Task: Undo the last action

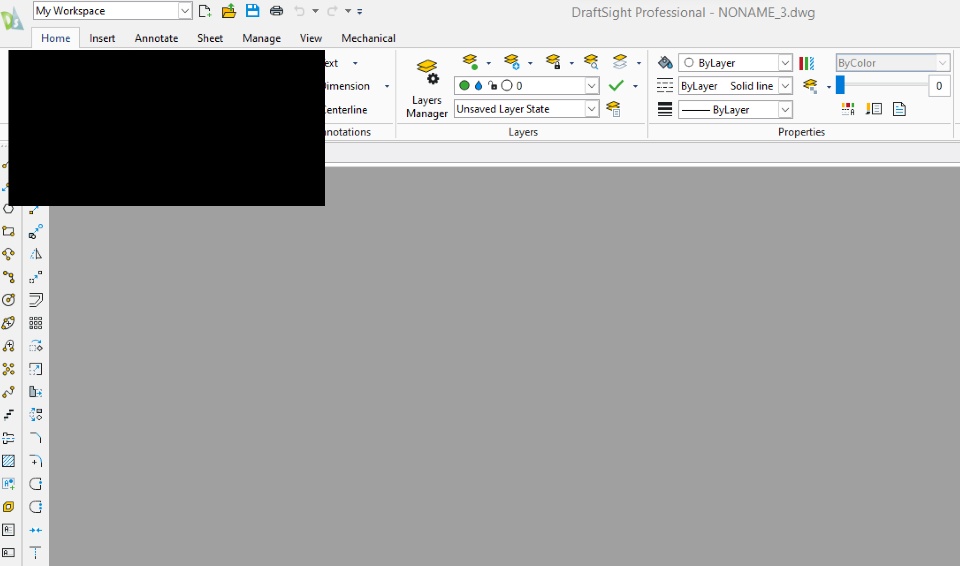Action: coord(299,10)
